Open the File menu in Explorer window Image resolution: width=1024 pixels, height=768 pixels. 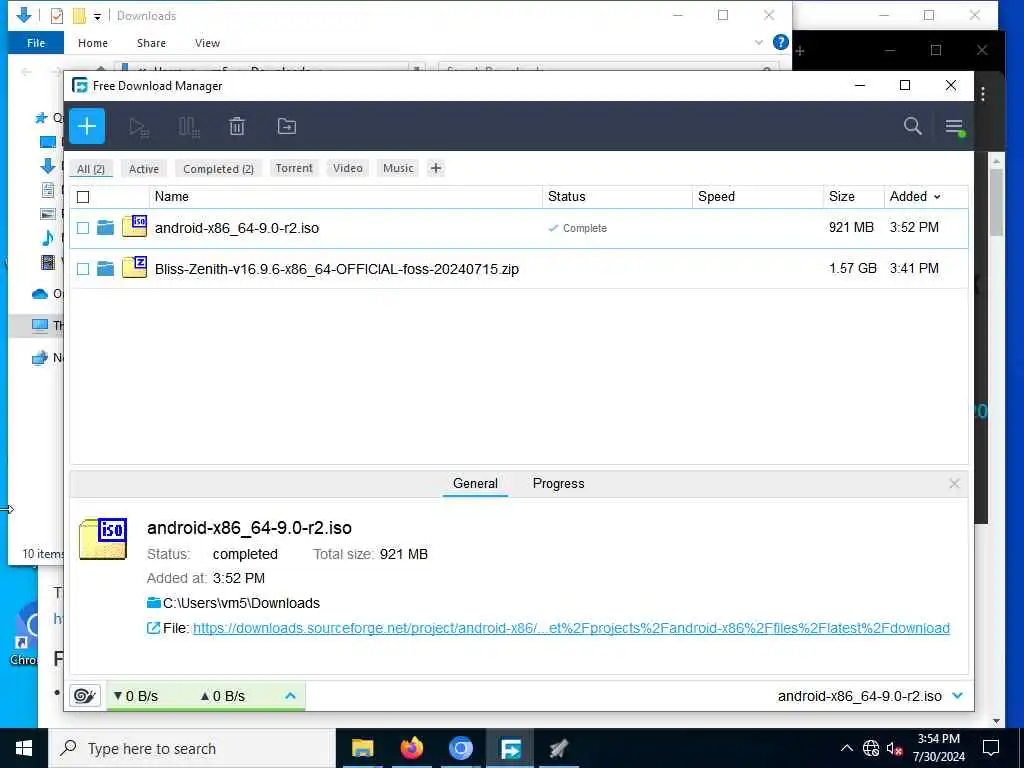[x=36, y=42]
